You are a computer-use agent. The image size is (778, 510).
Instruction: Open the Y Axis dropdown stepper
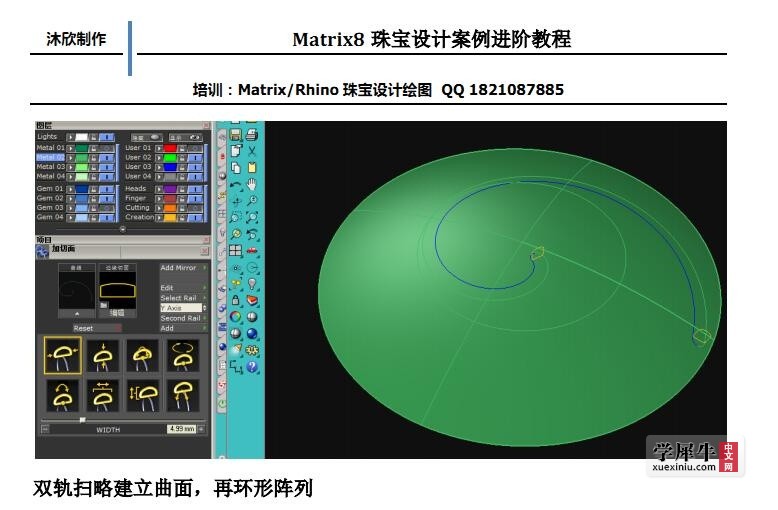tap(204, 308)
